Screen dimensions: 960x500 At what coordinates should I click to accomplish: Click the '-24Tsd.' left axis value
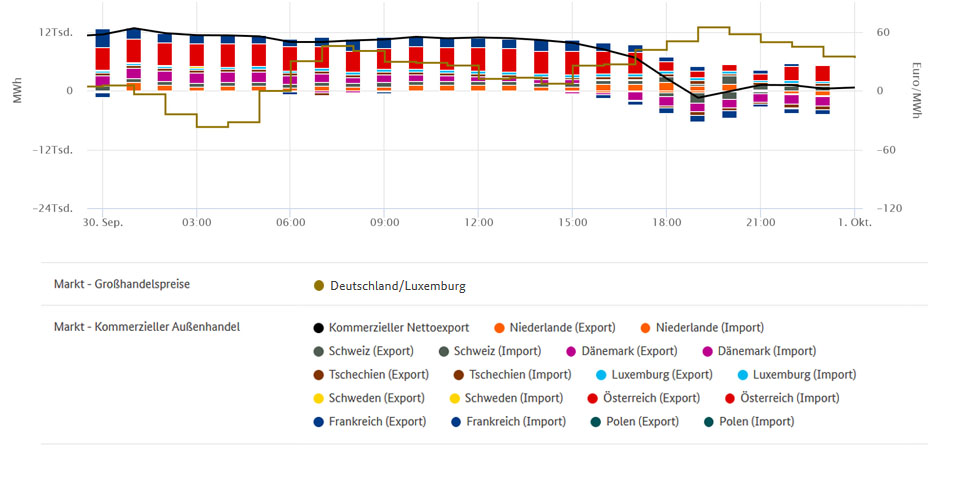tap(53, 208)
